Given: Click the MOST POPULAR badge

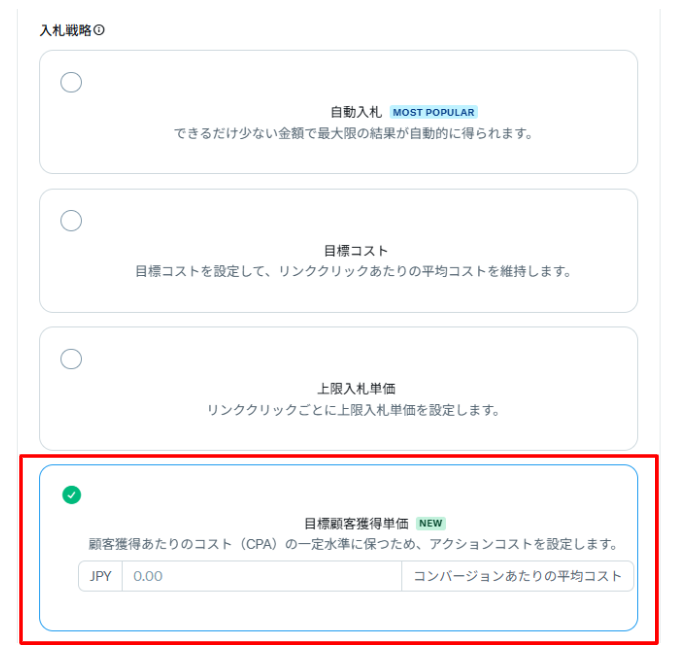Looking at the screenshot, I should [433, 112].
